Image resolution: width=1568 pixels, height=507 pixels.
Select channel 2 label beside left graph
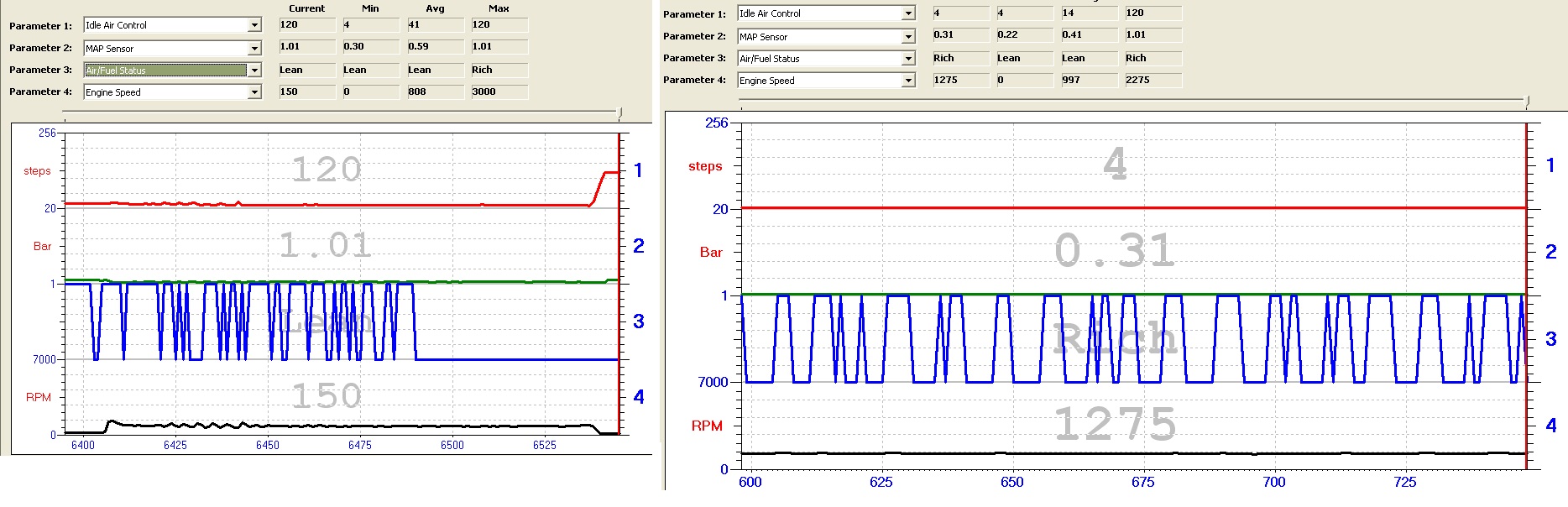point(638,246)
